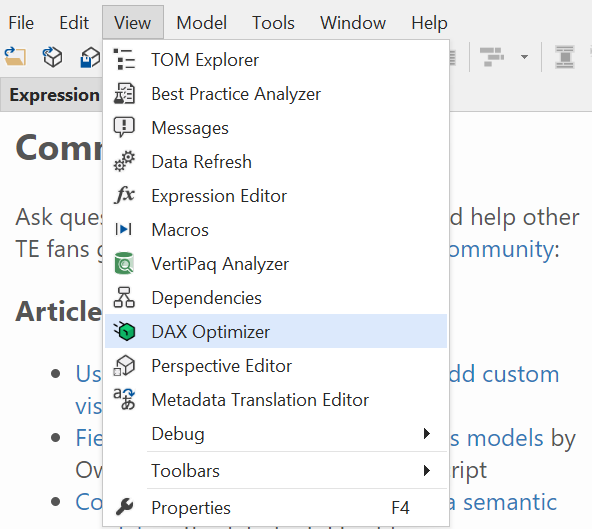592x529 pixels.
Task: Click the grayed distribute vertically toolbar icon
Action: point(565,57)
